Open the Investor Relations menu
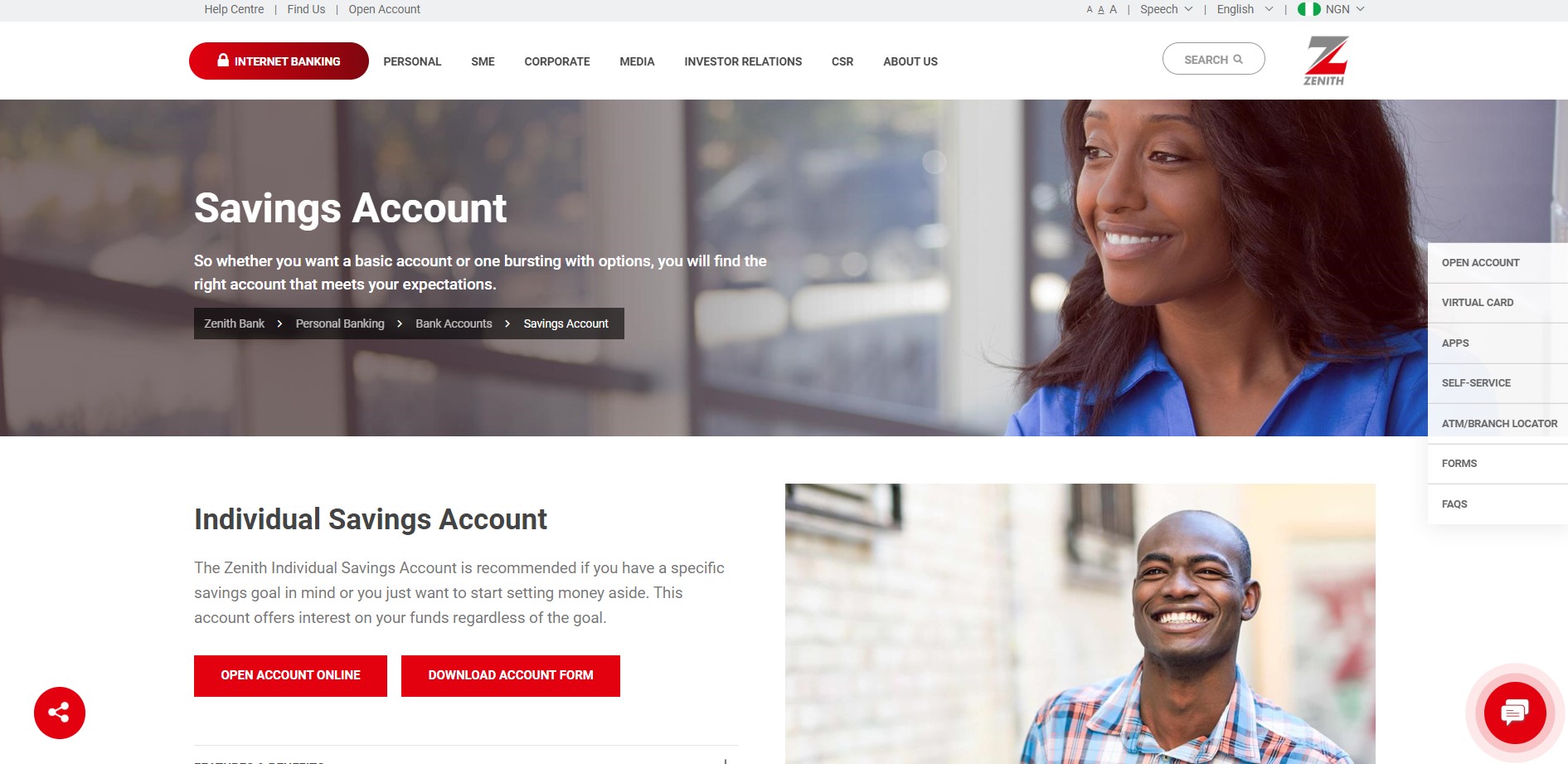 click(743, 61)
